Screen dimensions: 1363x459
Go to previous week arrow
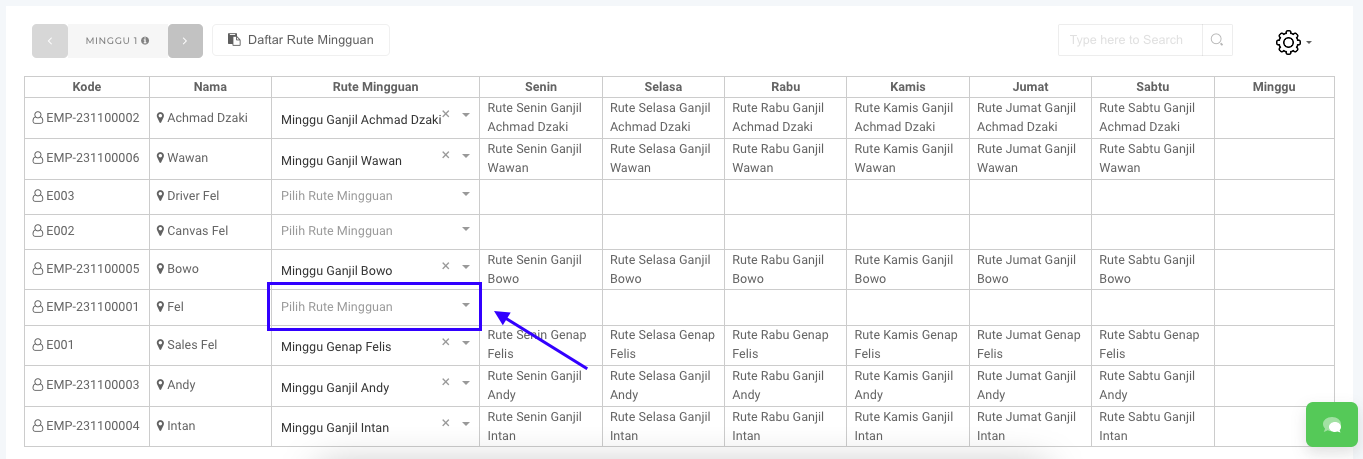(50, 41)
